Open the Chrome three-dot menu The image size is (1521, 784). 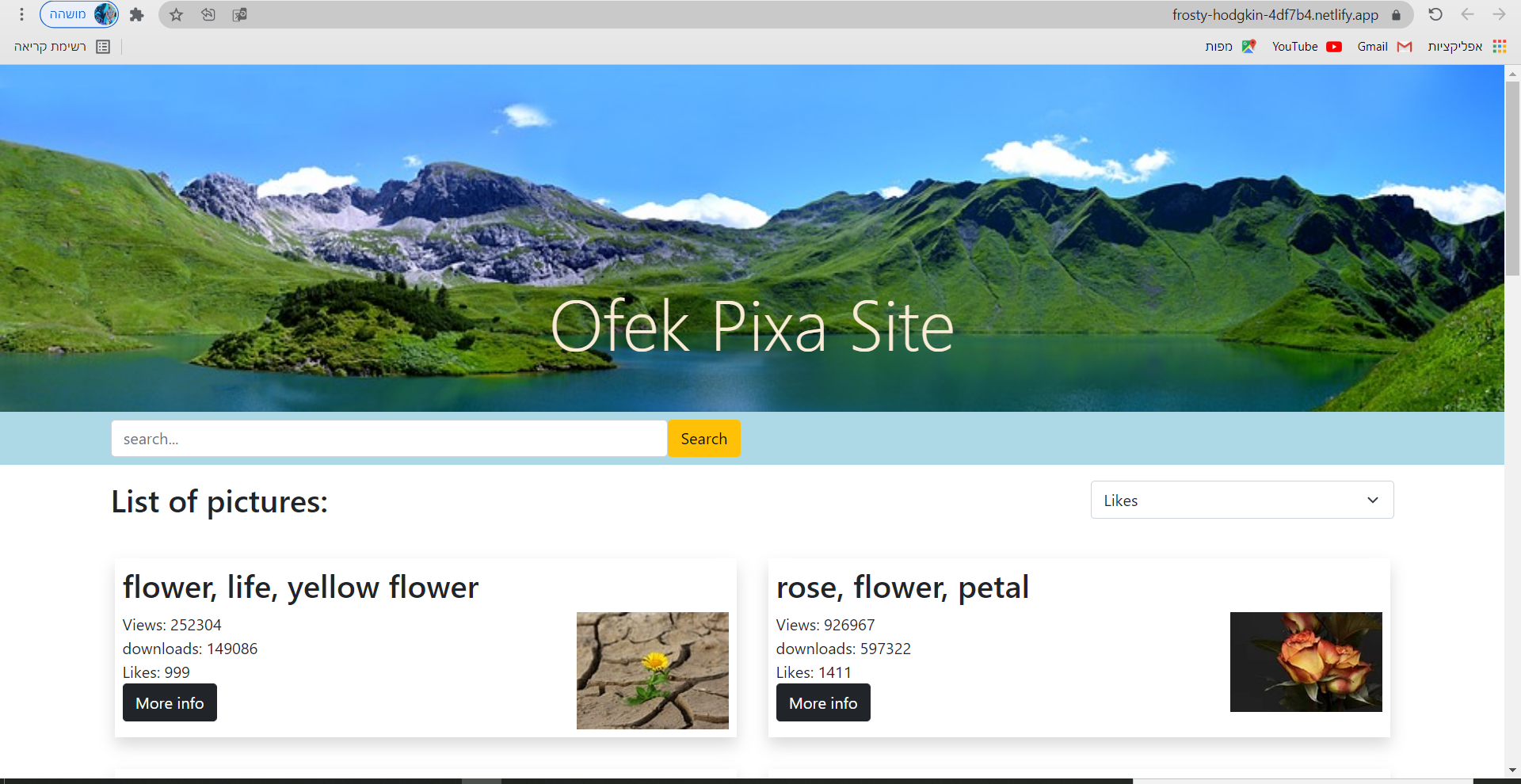tap(21, 14)
